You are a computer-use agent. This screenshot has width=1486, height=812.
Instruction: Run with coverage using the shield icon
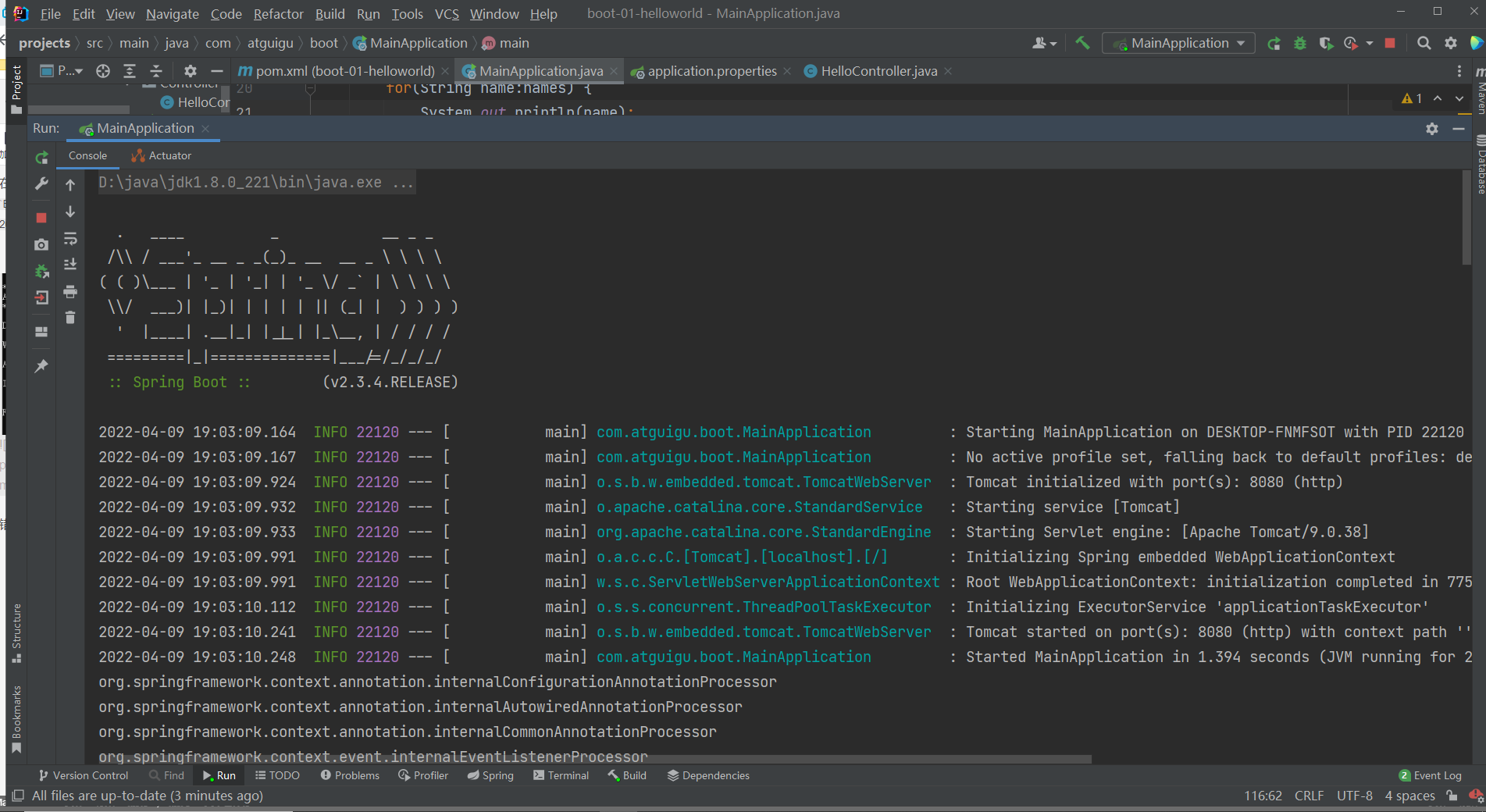(x=1326, y=43)
